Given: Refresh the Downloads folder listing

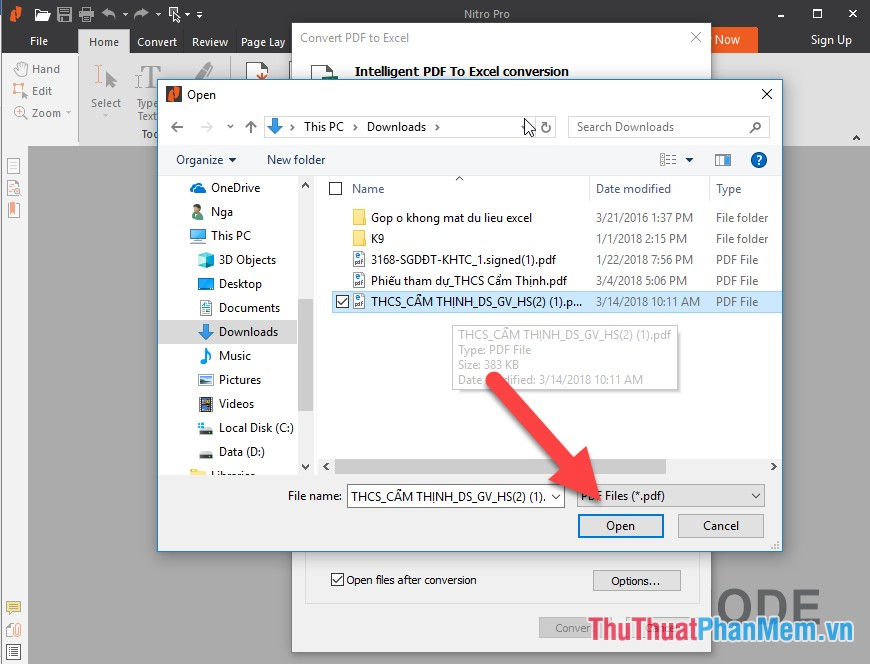Looking at the screenshot, I should [546, 127].
